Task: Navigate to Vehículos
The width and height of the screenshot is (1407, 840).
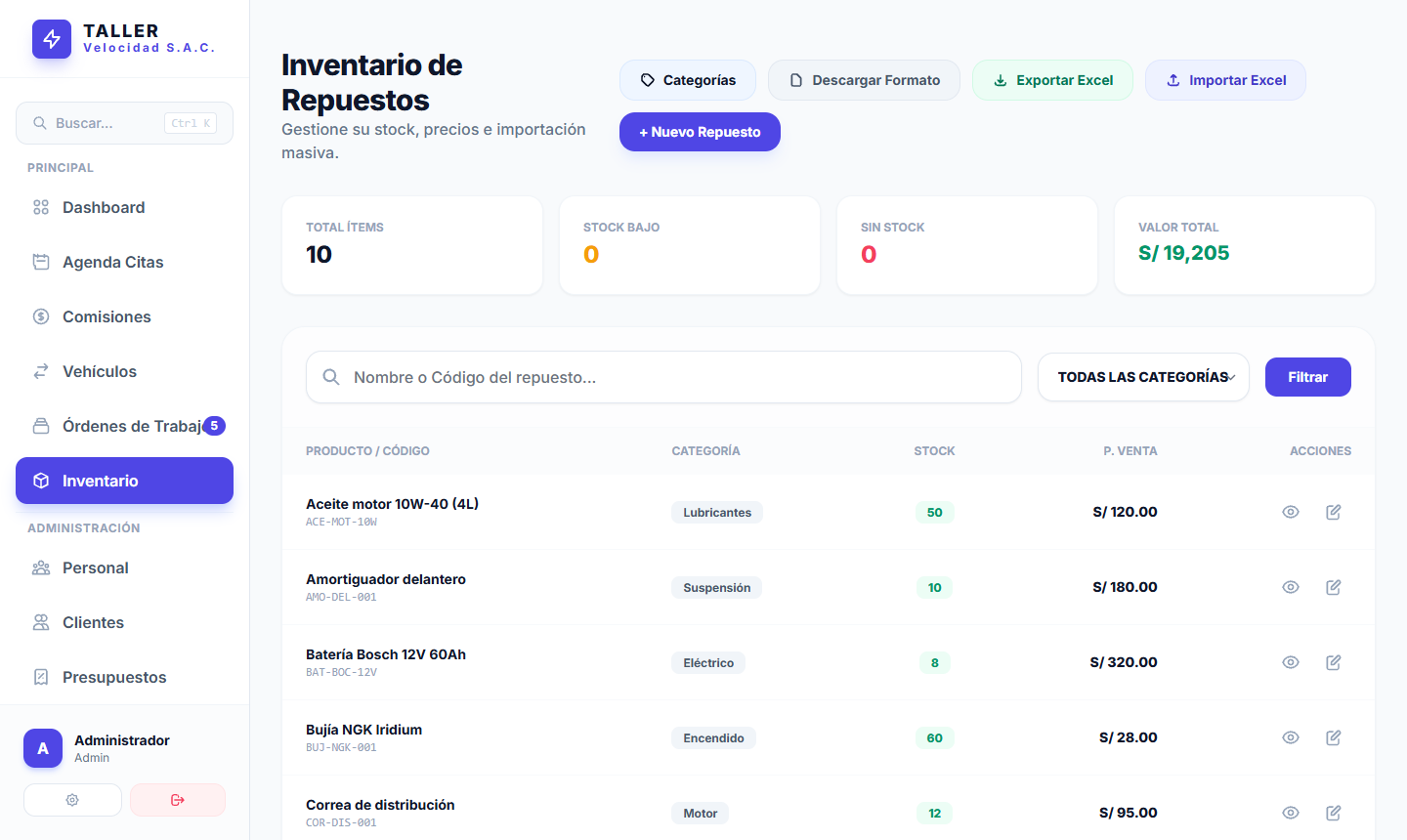Action: pyautogui.click(x=124, y=371)
